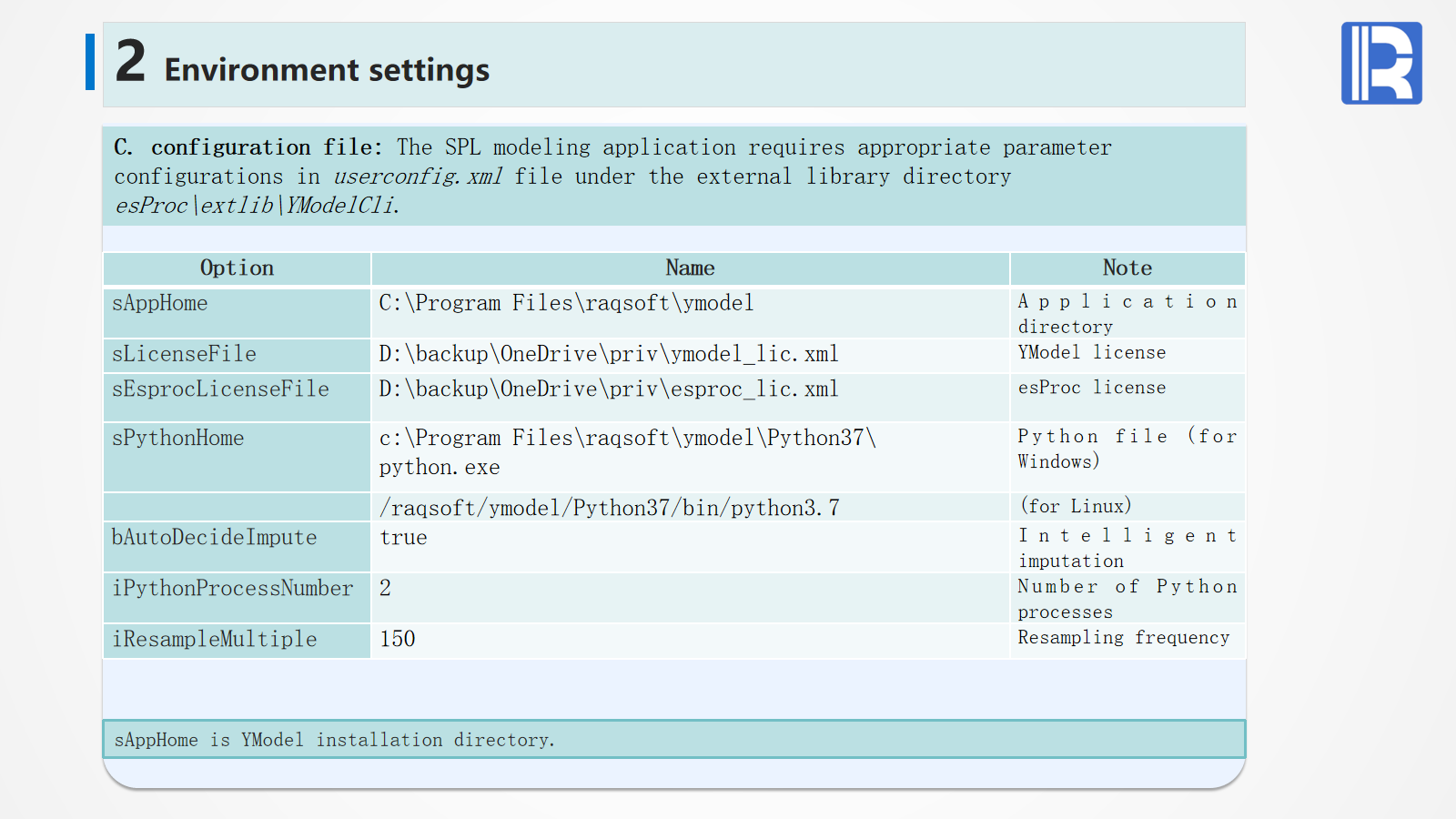Select the Option column header
Screen dimensions: 1456x819
[237, 268]
